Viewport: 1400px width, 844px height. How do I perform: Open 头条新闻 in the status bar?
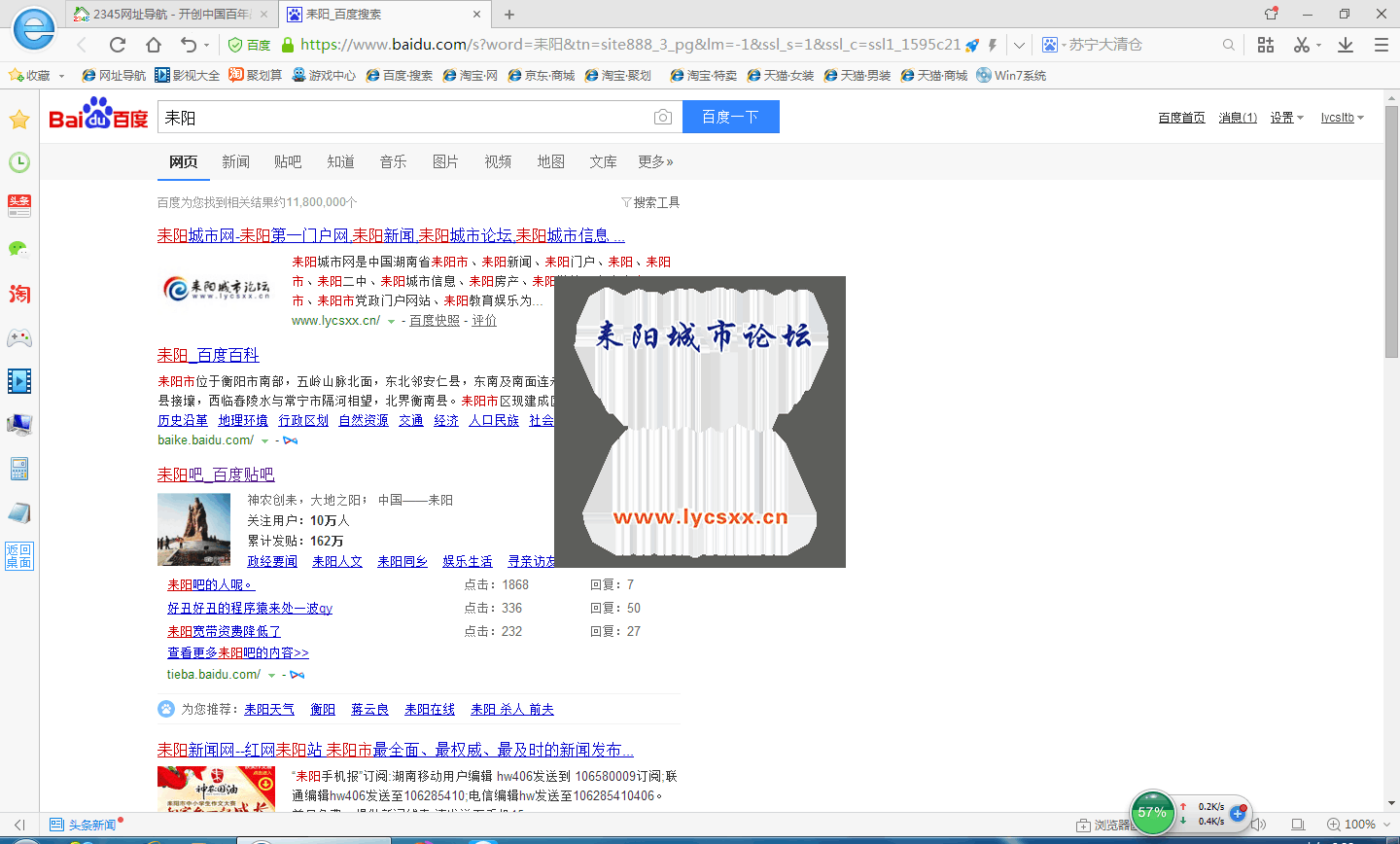[84, 825]
